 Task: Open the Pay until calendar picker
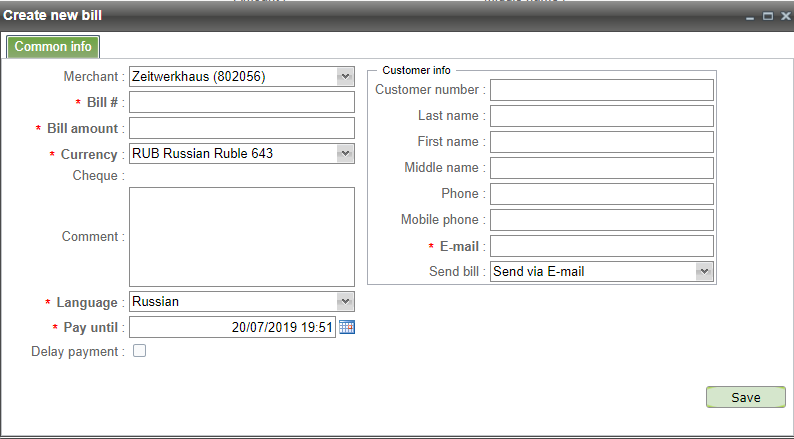tap(347, 327)
